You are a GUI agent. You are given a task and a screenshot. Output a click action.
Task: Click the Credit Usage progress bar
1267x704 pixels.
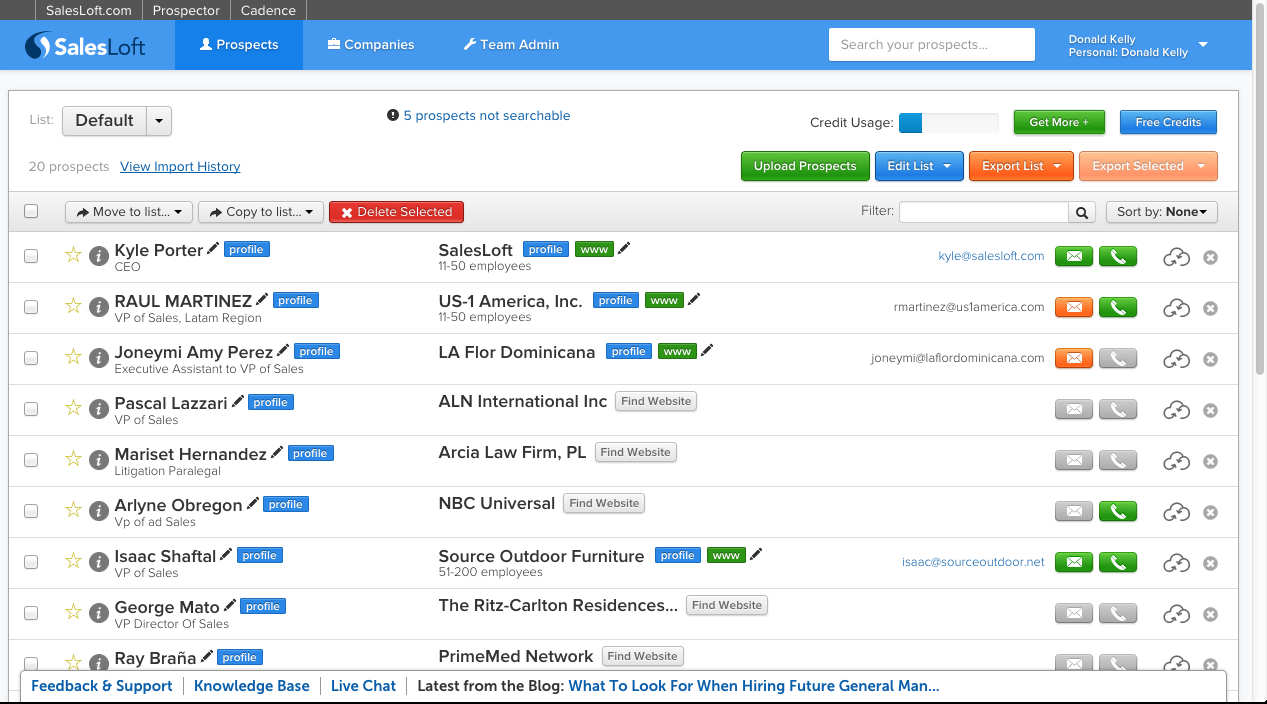point(948,123)
